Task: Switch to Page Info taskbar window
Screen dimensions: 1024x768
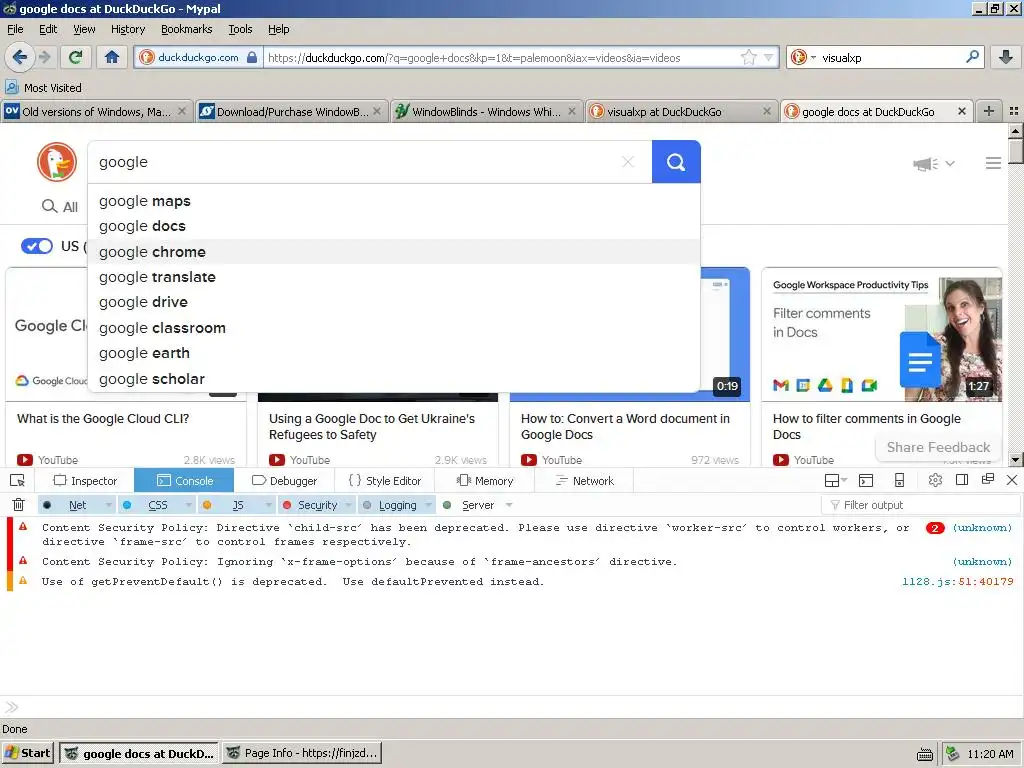Action: click(302, 753)
